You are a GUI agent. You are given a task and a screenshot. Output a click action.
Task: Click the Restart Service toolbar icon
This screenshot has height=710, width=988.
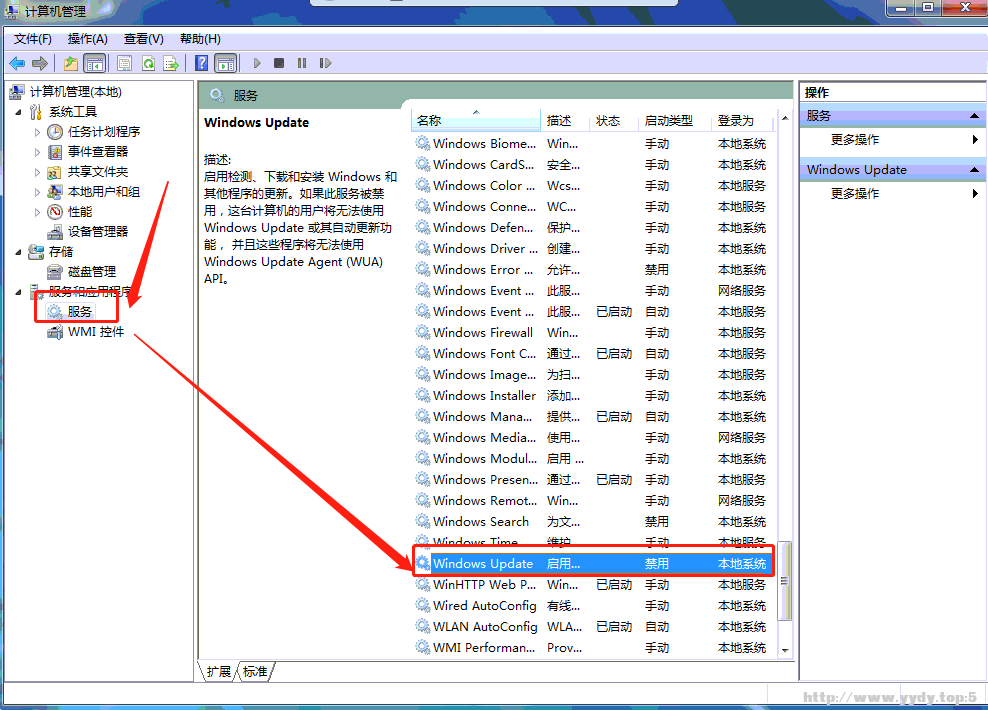325,63
